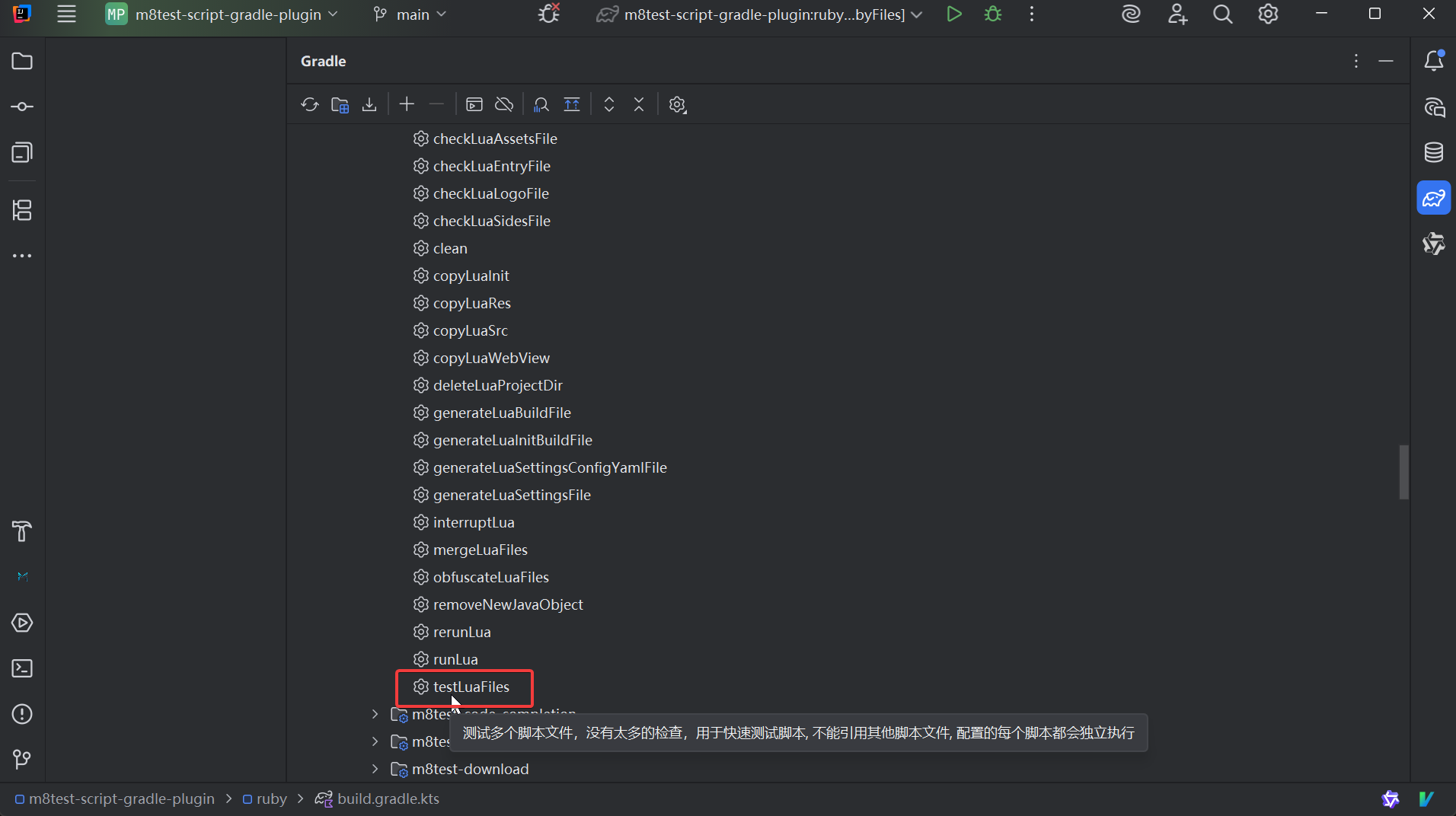
Task: Click the Download Sources icon in the Gradle toolbar
Action: pyautogui.click(x=369, y=104)
